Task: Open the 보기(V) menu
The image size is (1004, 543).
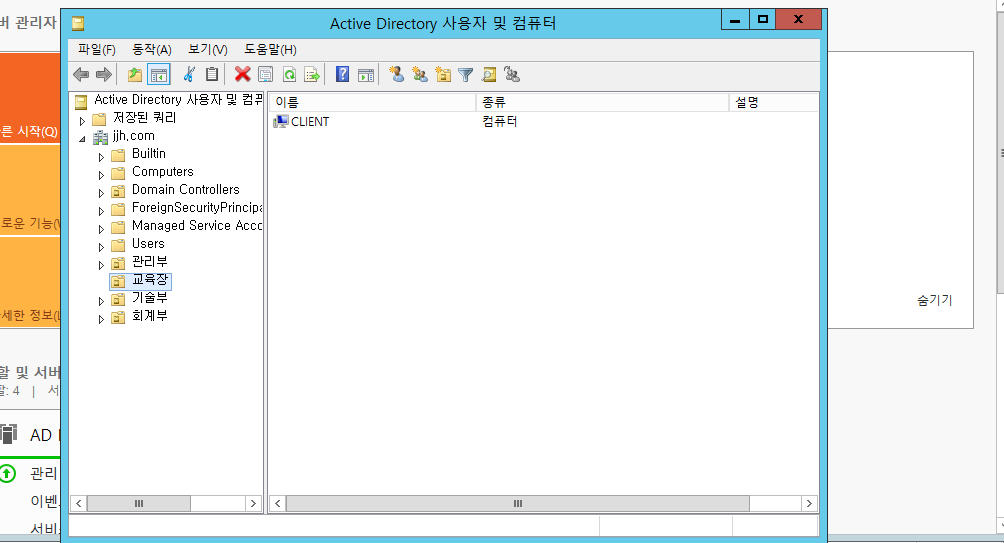Action: pyautogui.click(x=207, y=49)
